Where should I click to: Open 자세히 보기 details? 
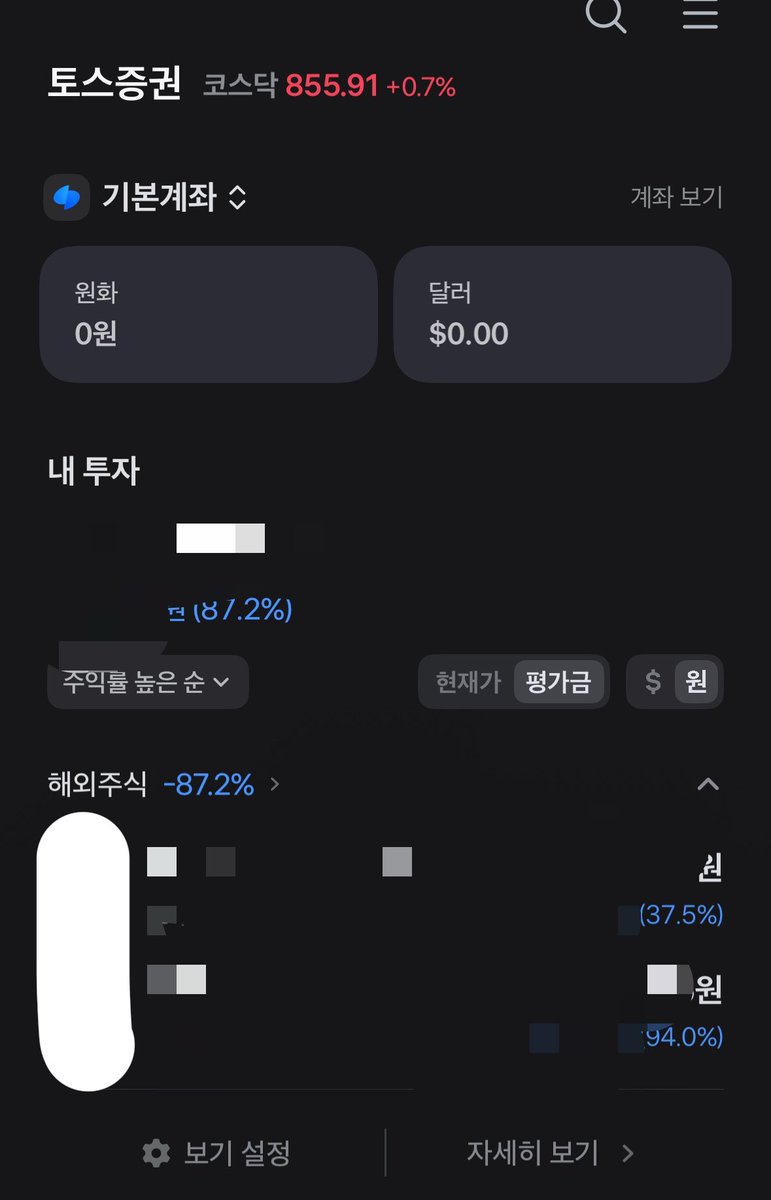(x=551, y=1154)
